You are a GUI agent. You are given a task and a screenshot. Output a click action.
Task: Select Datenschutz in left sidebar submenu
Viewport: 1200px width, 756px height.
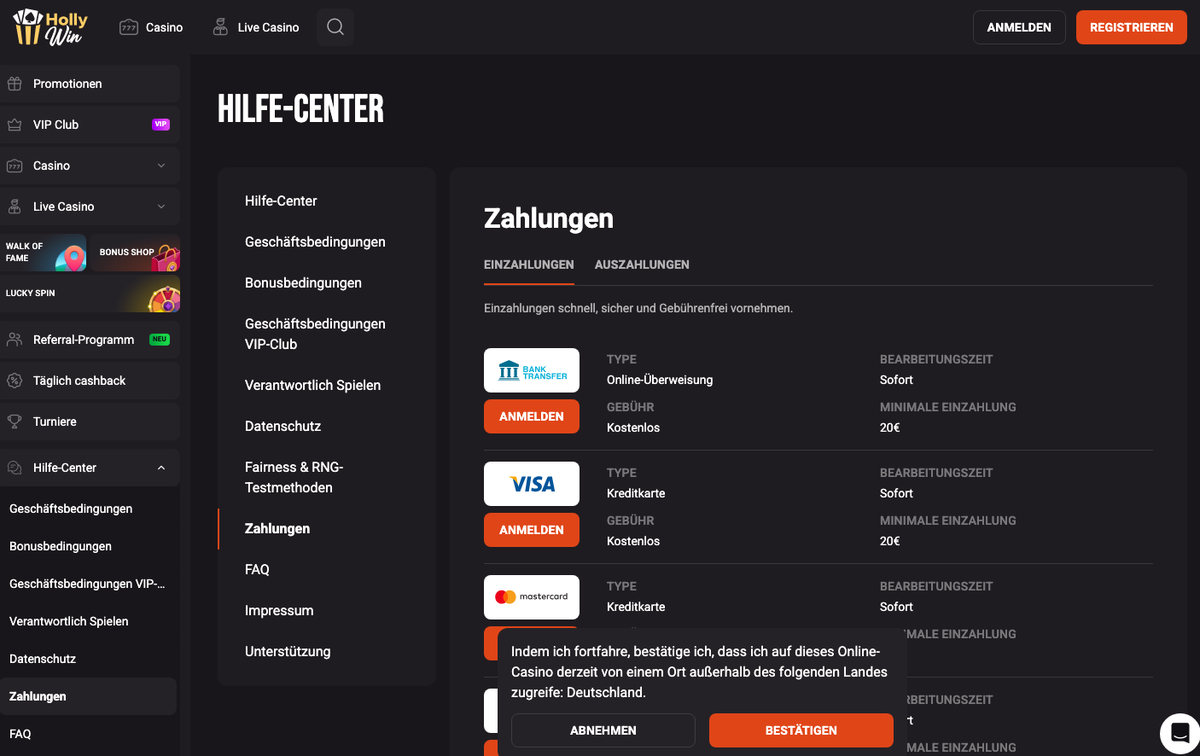coord(42,659)
